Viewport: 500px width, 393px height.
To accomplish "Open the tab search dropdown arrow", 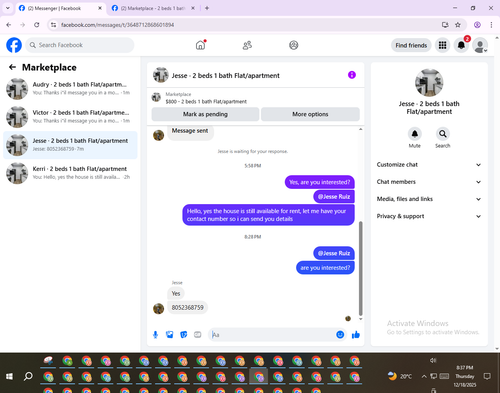I will [8, 8].
